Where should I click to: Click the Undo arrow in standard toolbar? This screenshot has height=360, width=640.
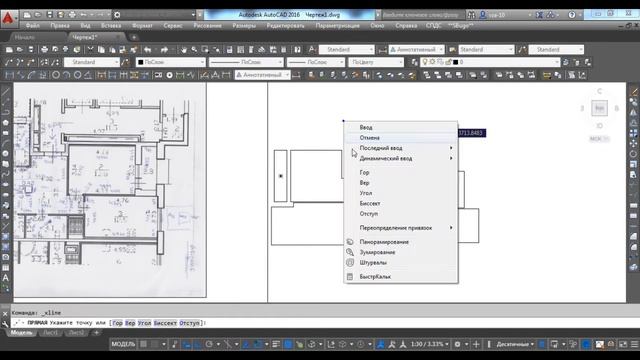click(147, 50)
